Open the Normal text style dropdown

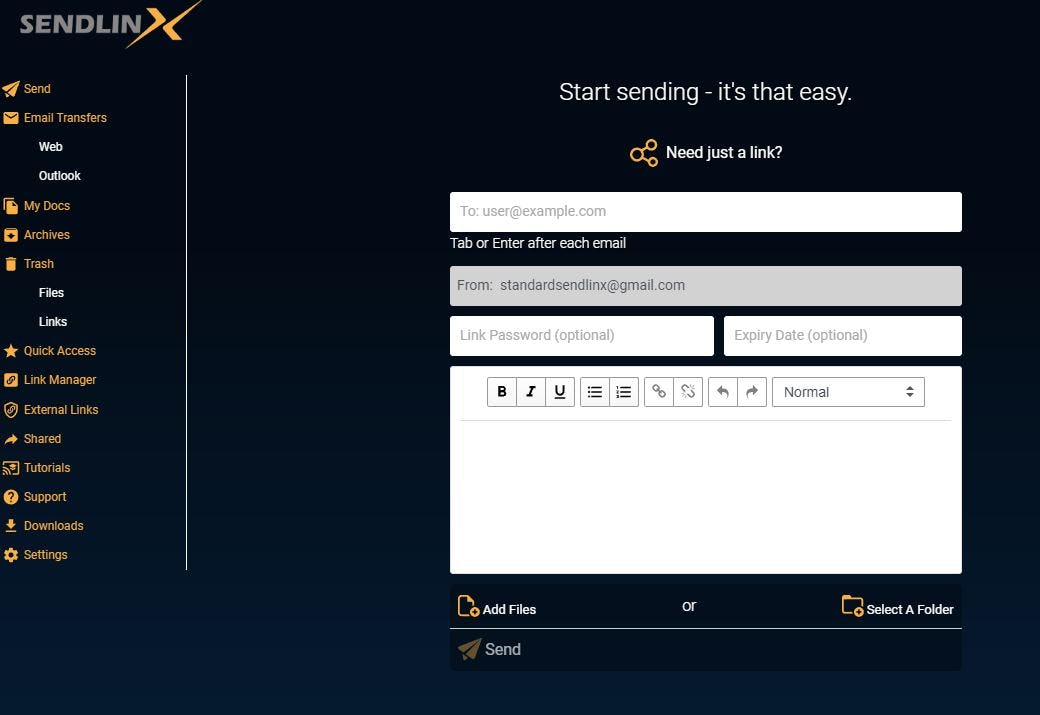(847, 391)
